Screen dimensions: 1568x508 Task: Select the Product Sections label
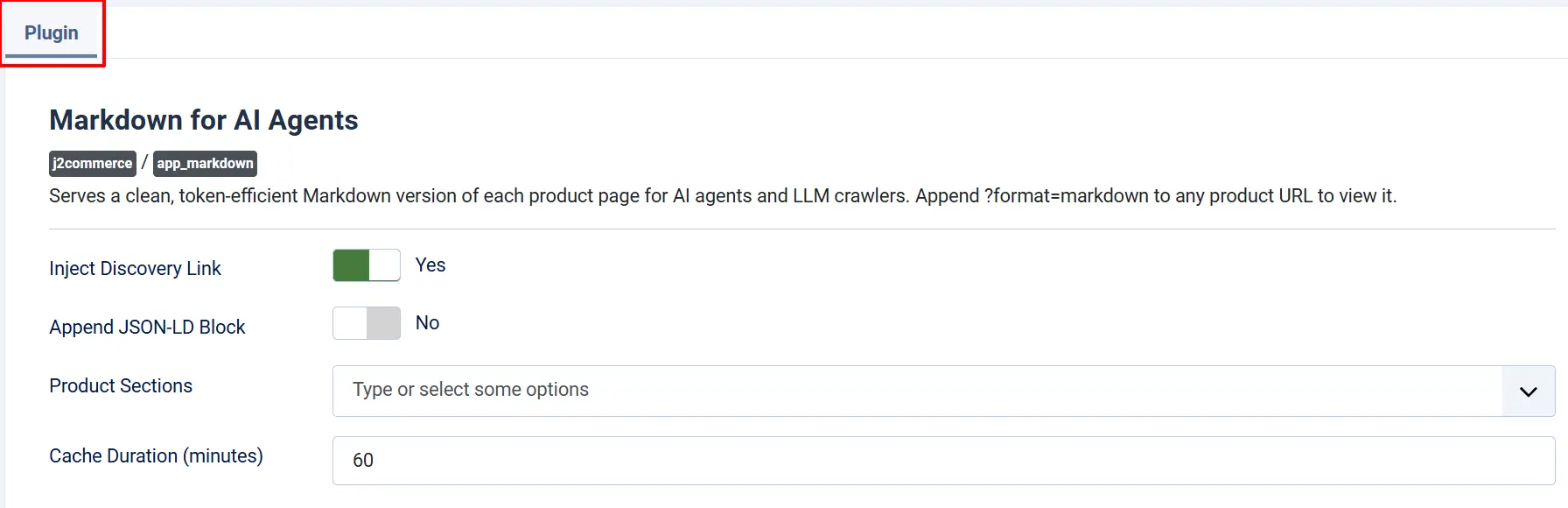[121, 386]
